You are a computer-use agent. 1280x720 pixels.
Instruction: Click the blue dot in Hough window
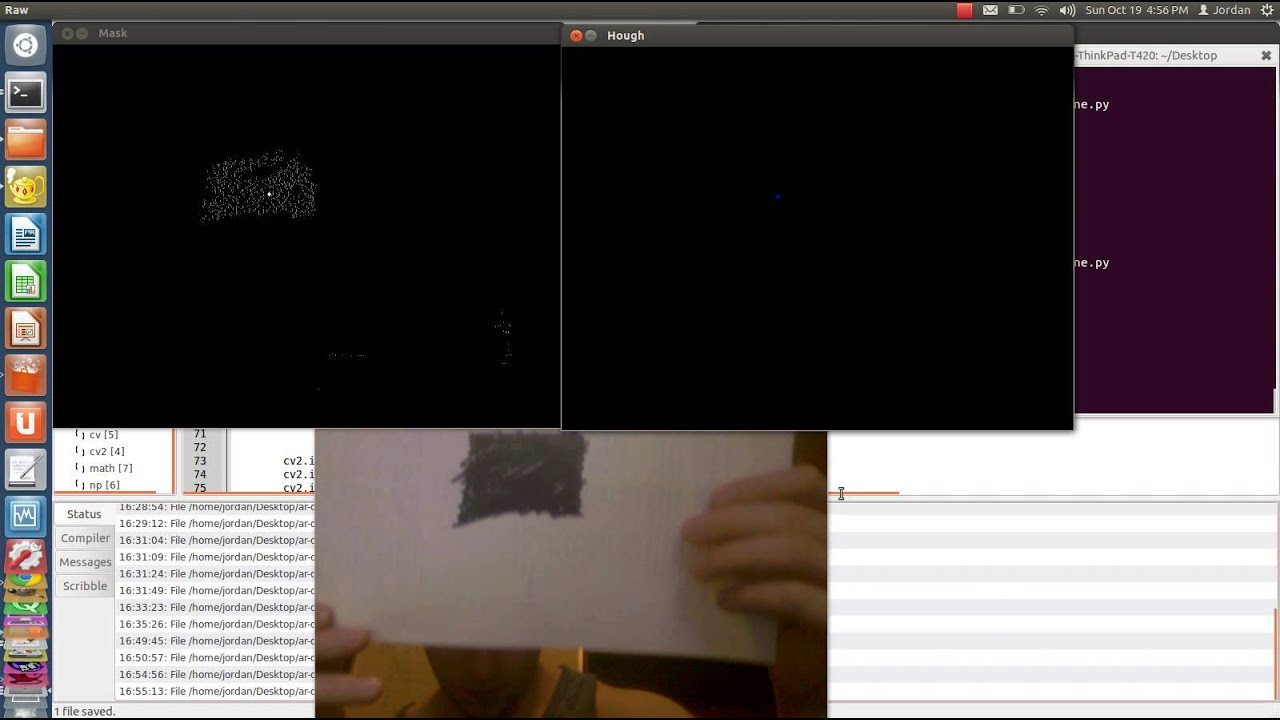click(x=777, y=197)
